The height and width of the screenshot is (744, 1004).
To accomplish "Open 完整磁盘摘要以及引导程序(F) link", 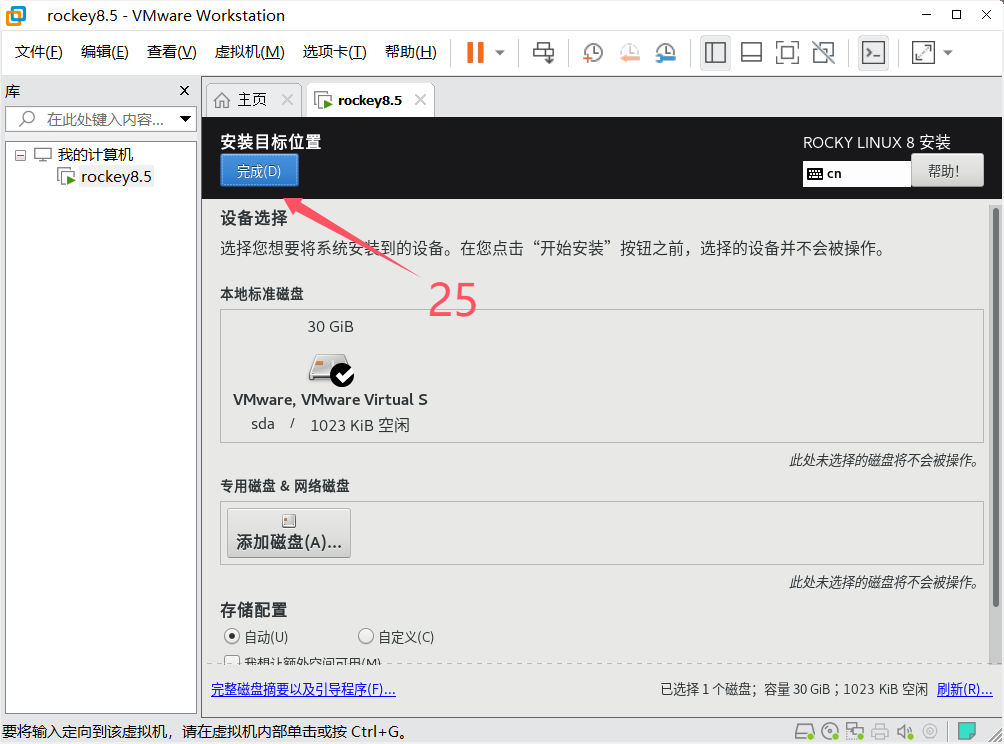I will coord(303,689).
